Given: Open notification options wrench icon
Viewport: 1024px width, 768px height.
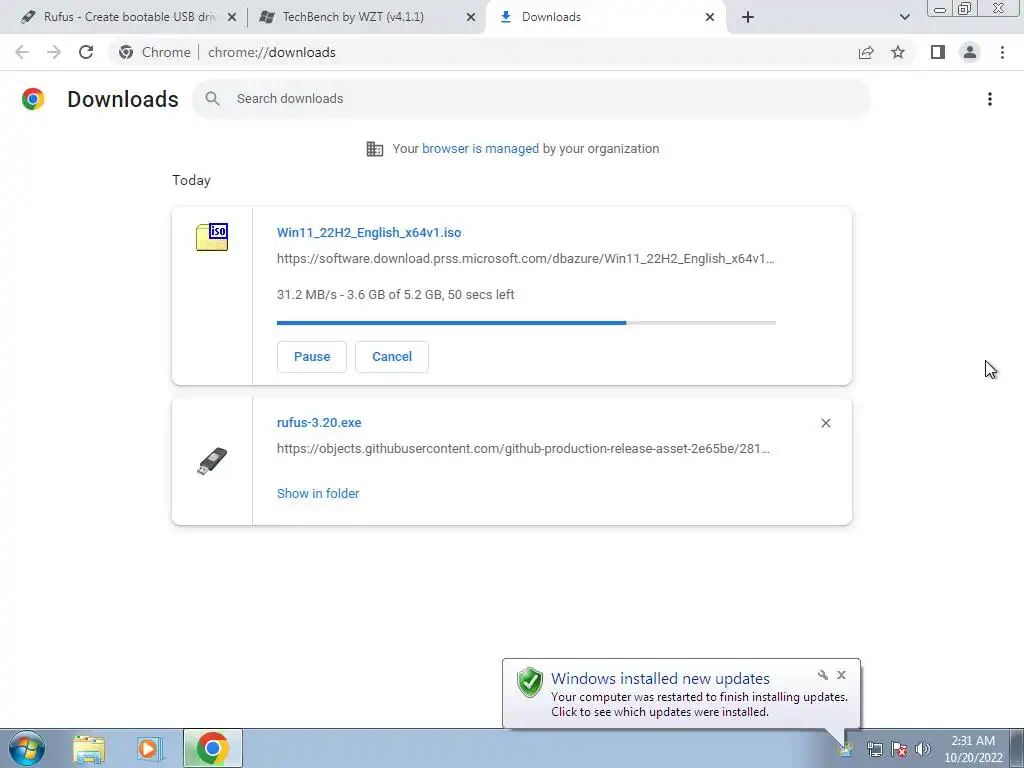Looking at the screenshot, I should [x=823, y=675].
